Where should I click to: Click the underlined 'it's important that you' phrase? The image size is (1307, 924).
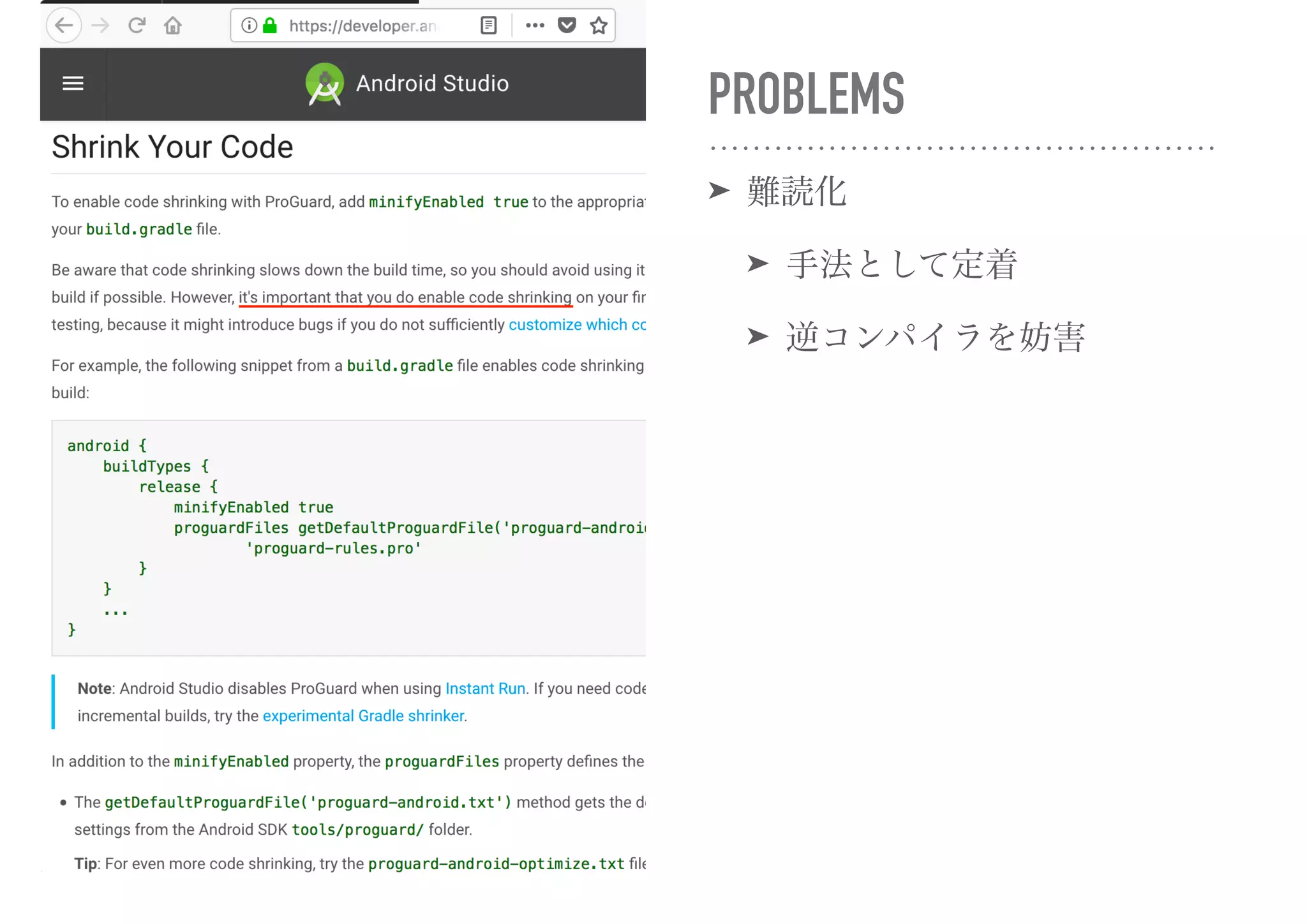405,298
